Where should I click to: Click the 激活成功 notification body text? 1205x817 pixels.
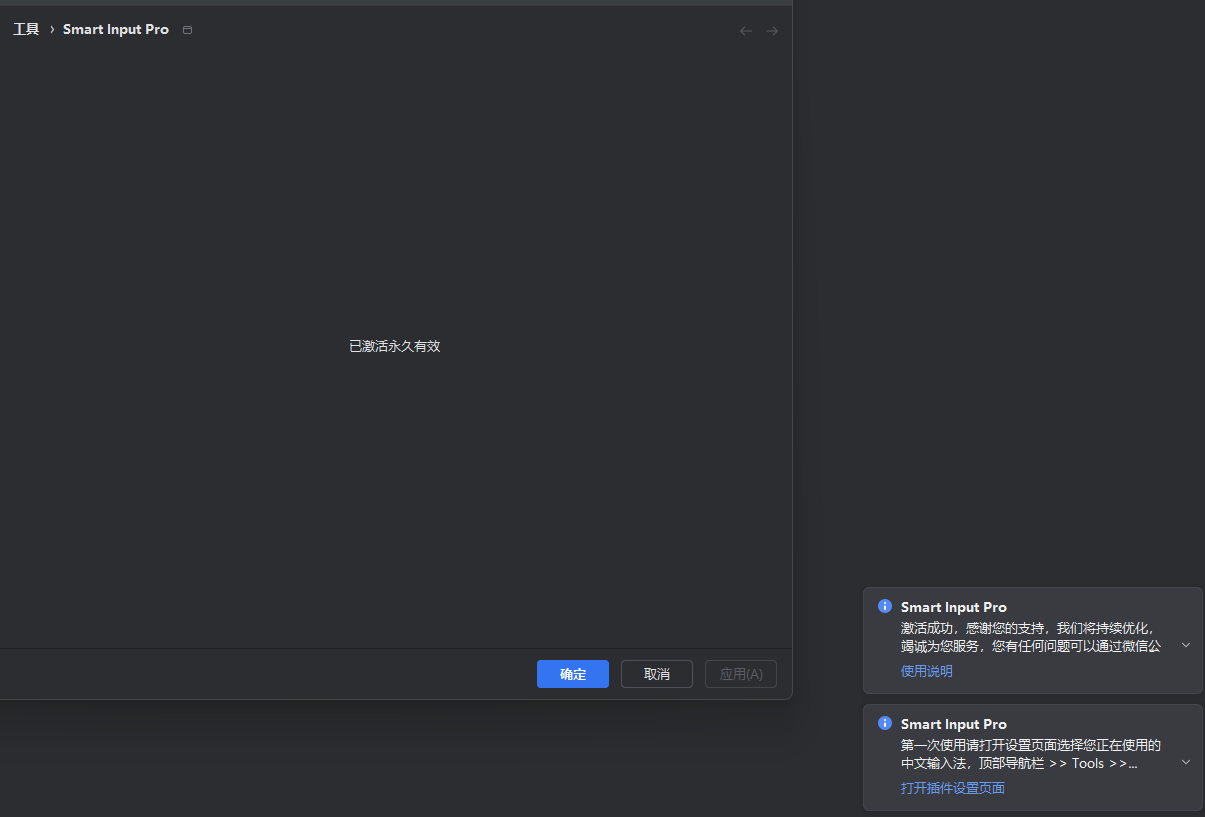(x=1031, y=637)
